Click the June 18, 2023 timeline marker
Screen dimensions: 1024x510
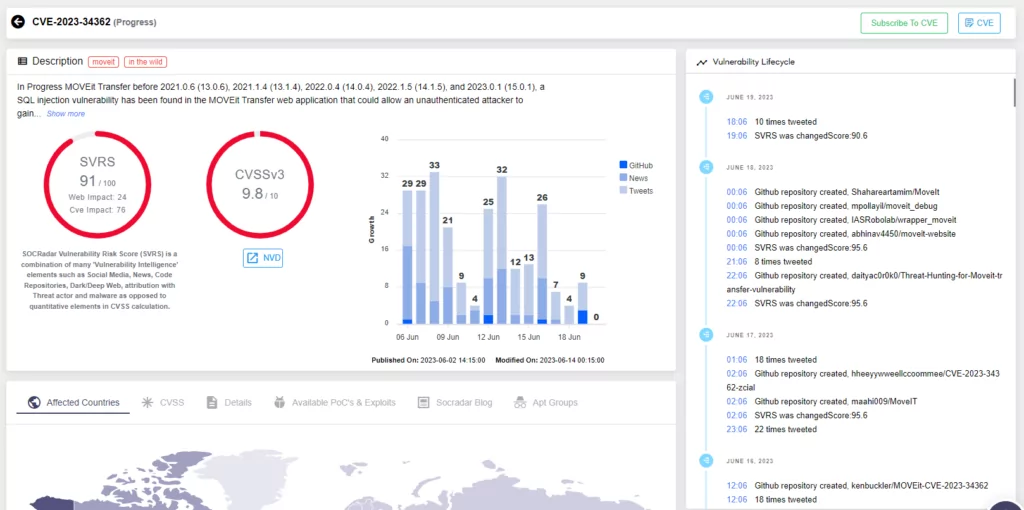pos(706,167)
